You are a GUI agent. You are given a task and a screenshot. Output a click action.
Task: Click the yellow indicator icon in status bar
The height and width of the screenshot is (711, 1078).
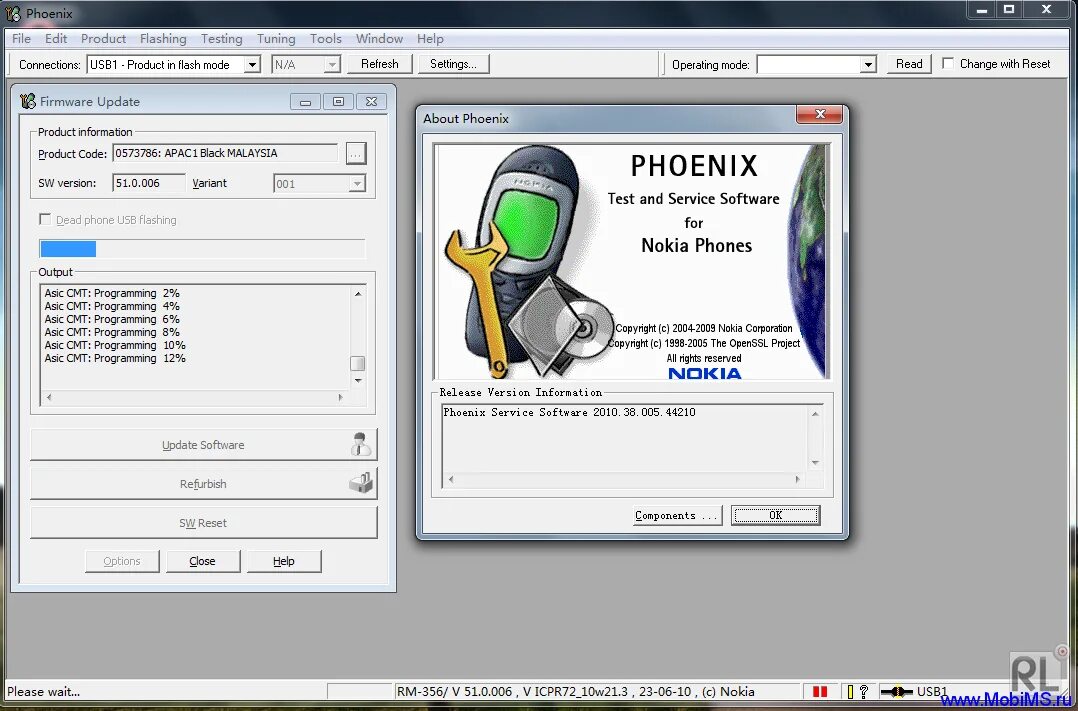pyautogui.click(x=850, y=692)
